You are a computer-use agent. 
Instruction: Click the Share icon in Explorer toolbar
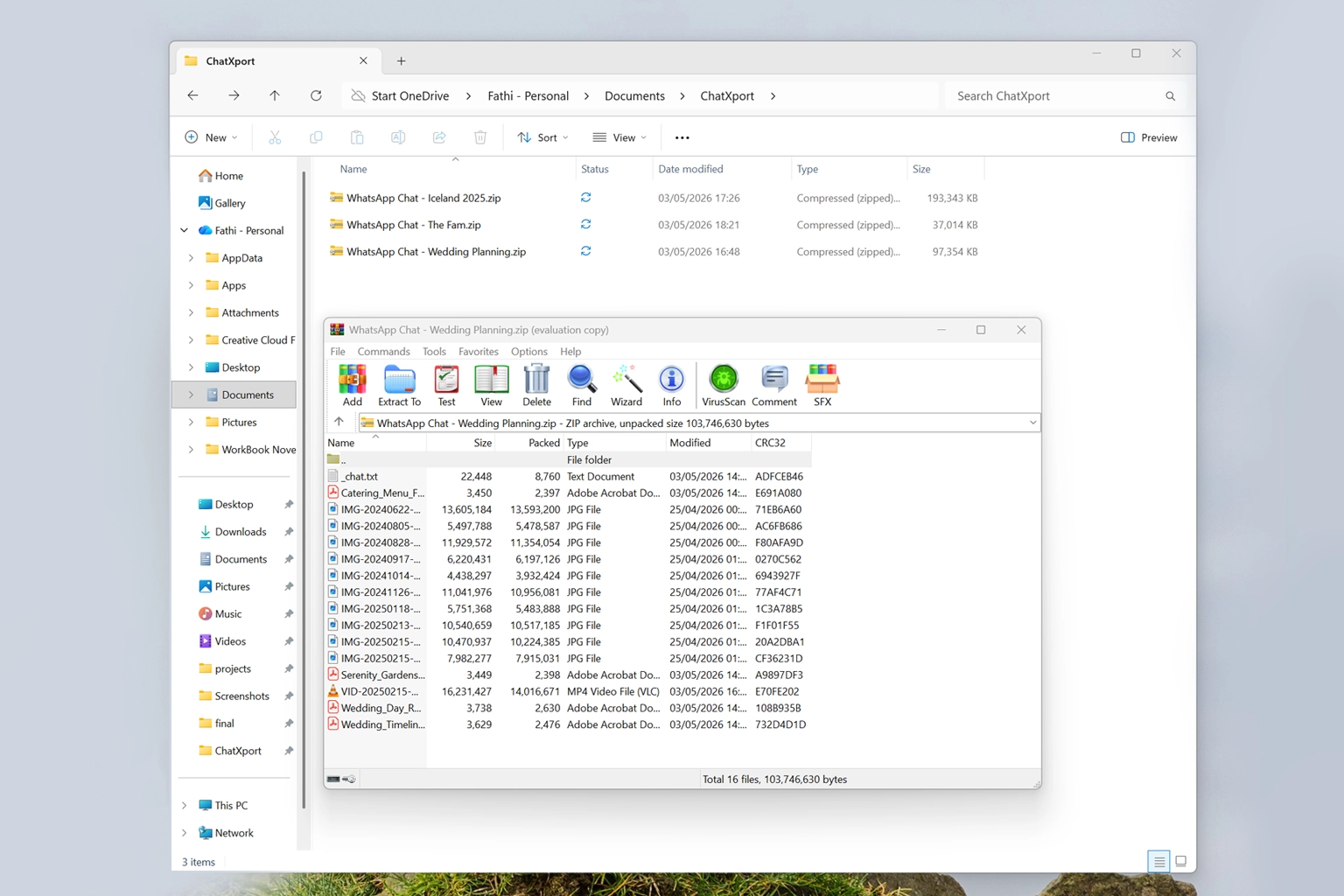click(x=439, y=137)
